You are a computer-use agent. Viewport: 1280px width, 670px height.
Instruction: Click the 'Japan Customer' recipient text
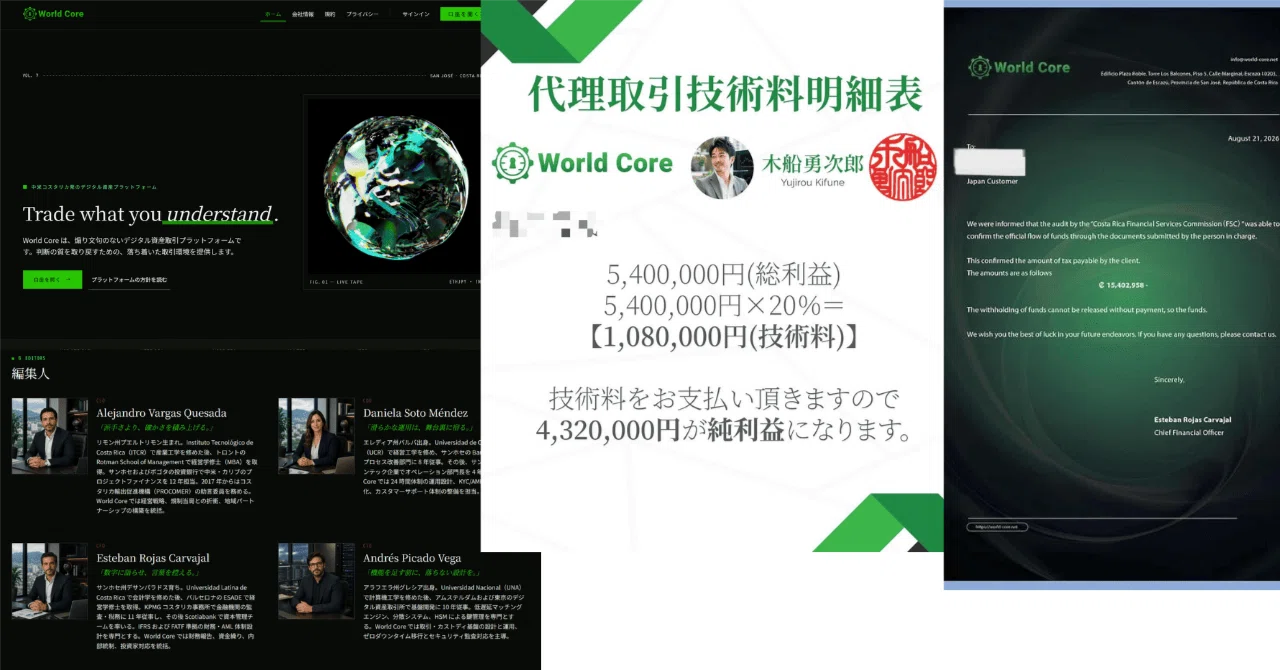coord(993,181)
